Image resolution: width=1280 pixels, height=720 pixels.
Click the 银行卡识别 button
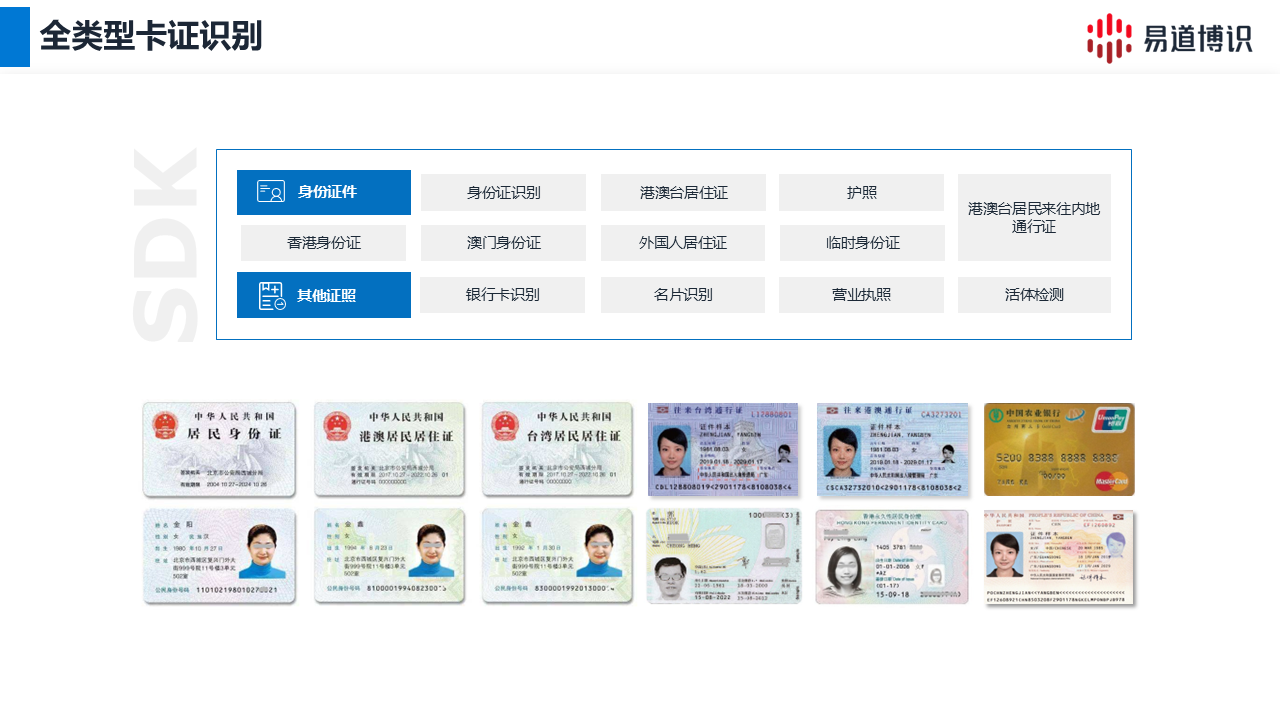502,295
